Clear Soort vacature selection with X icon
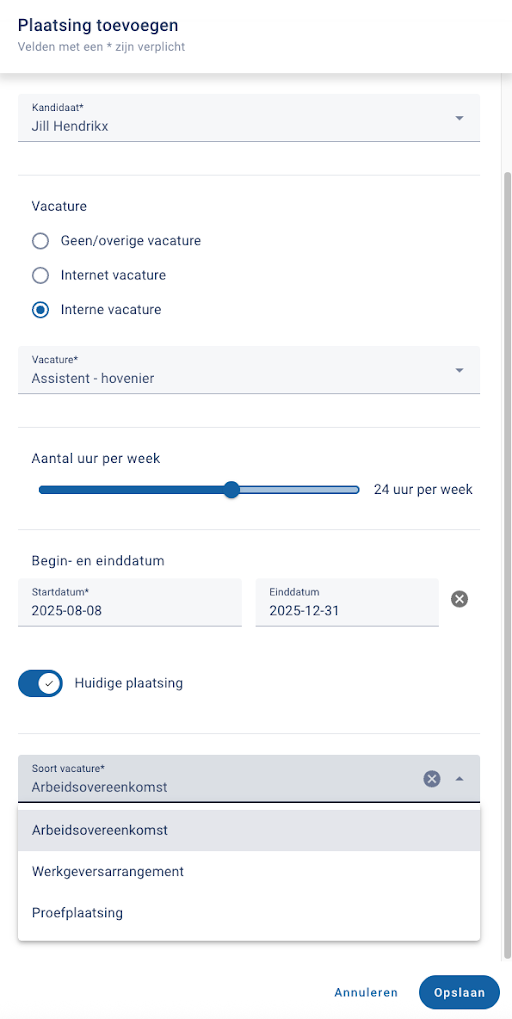512x1019 pixels. 432,779
